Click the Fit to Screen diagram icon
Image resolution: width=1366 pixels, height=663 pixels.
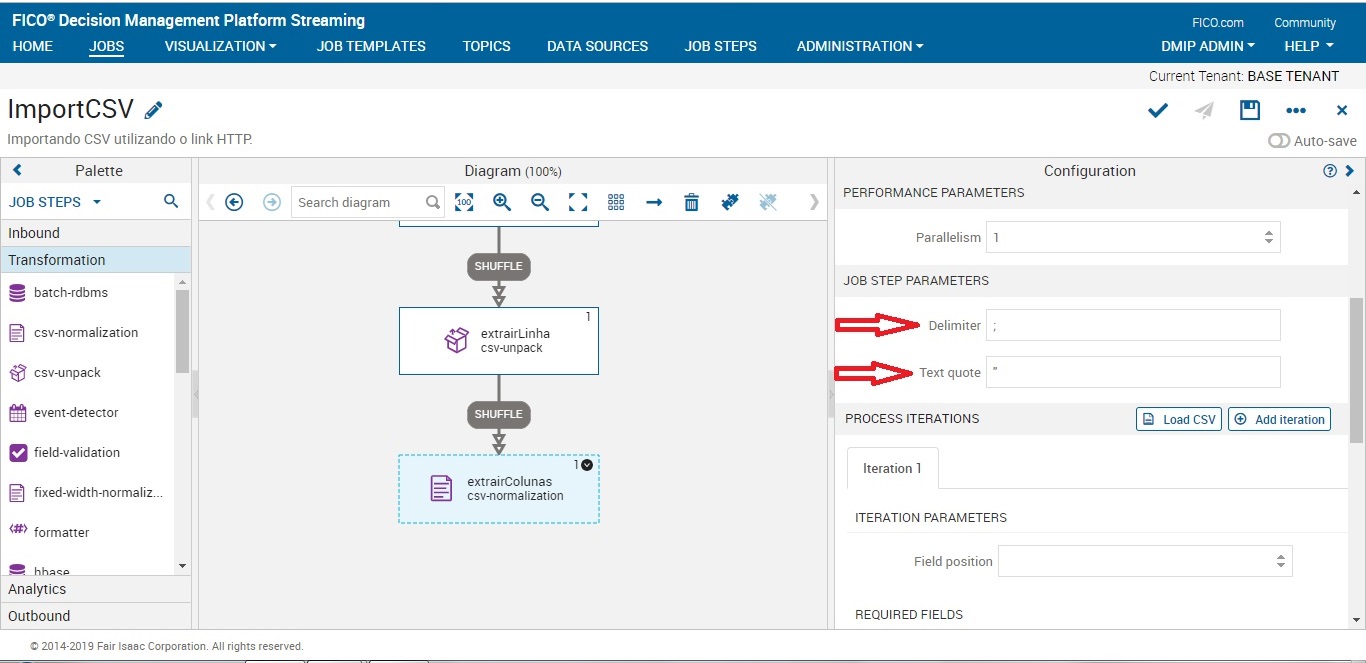[x=578, y=202]
